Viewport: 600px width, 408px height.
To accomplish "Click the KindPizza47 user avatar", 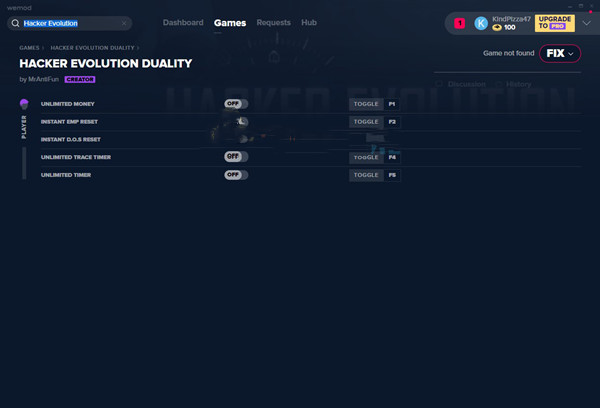I will pyautogui.click(x=481, y=23).
